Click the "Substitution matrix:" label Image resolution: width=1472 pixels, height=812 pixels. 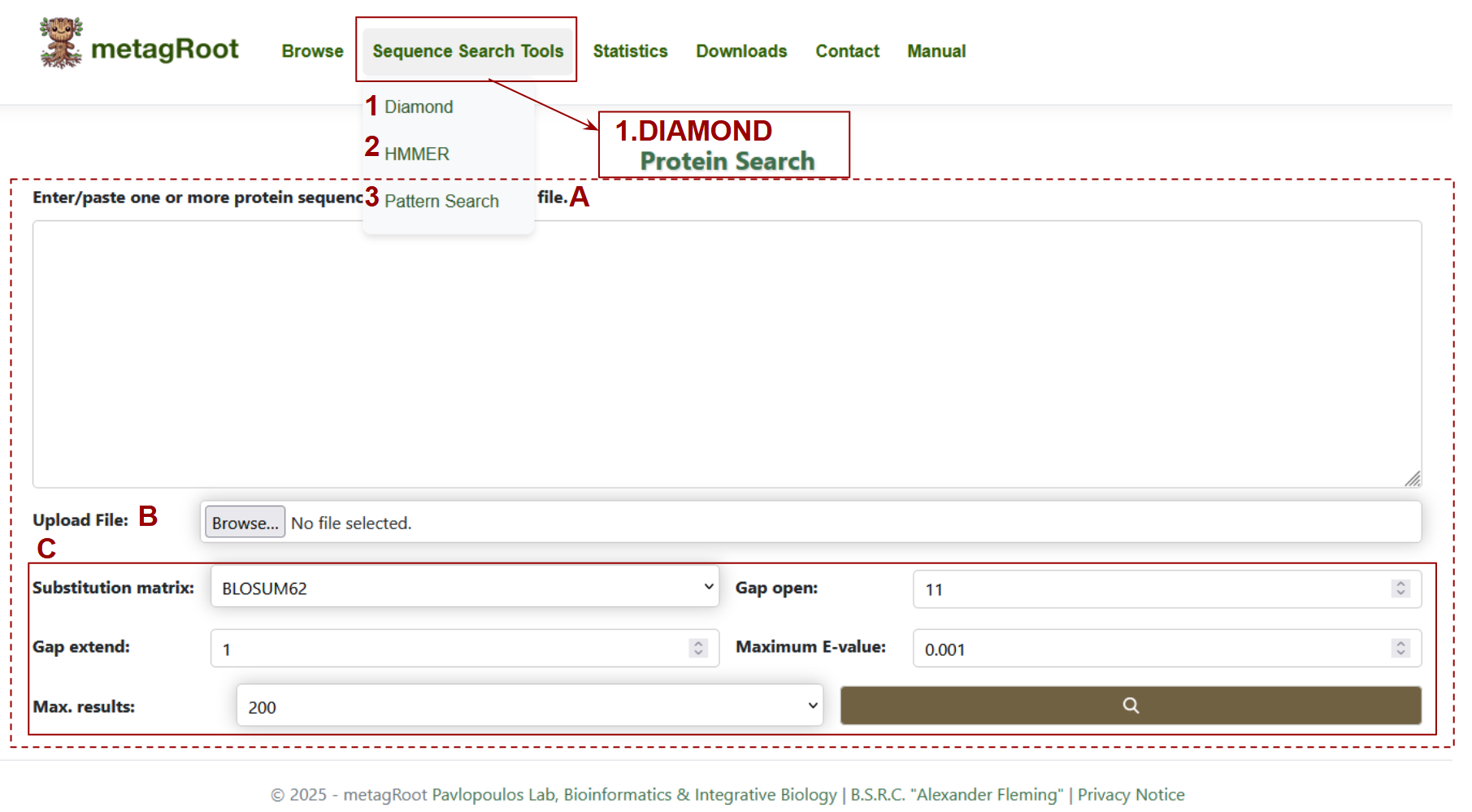click(114, 588)
